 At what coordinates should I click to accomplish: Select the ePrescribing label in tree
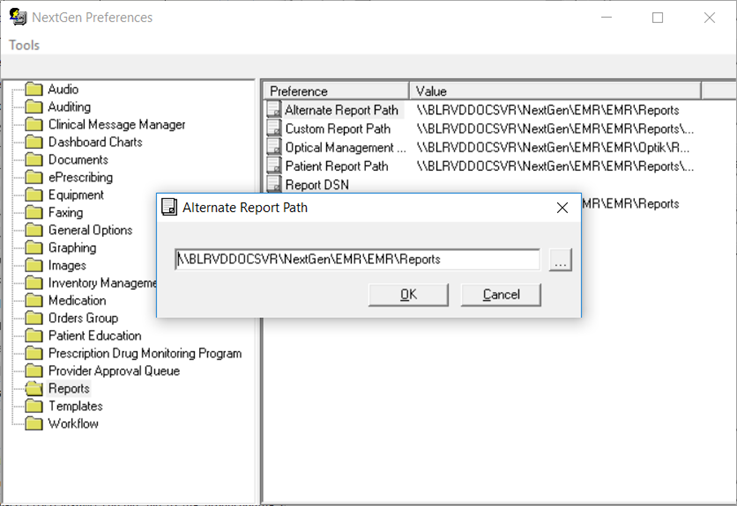click(x=80, y=177)
